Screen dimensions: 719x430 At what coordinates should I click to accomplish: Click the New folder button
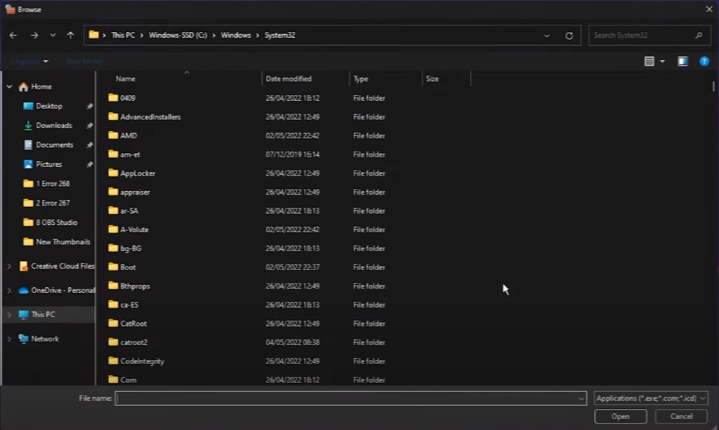pyautogui.click(x=84, y=61)
